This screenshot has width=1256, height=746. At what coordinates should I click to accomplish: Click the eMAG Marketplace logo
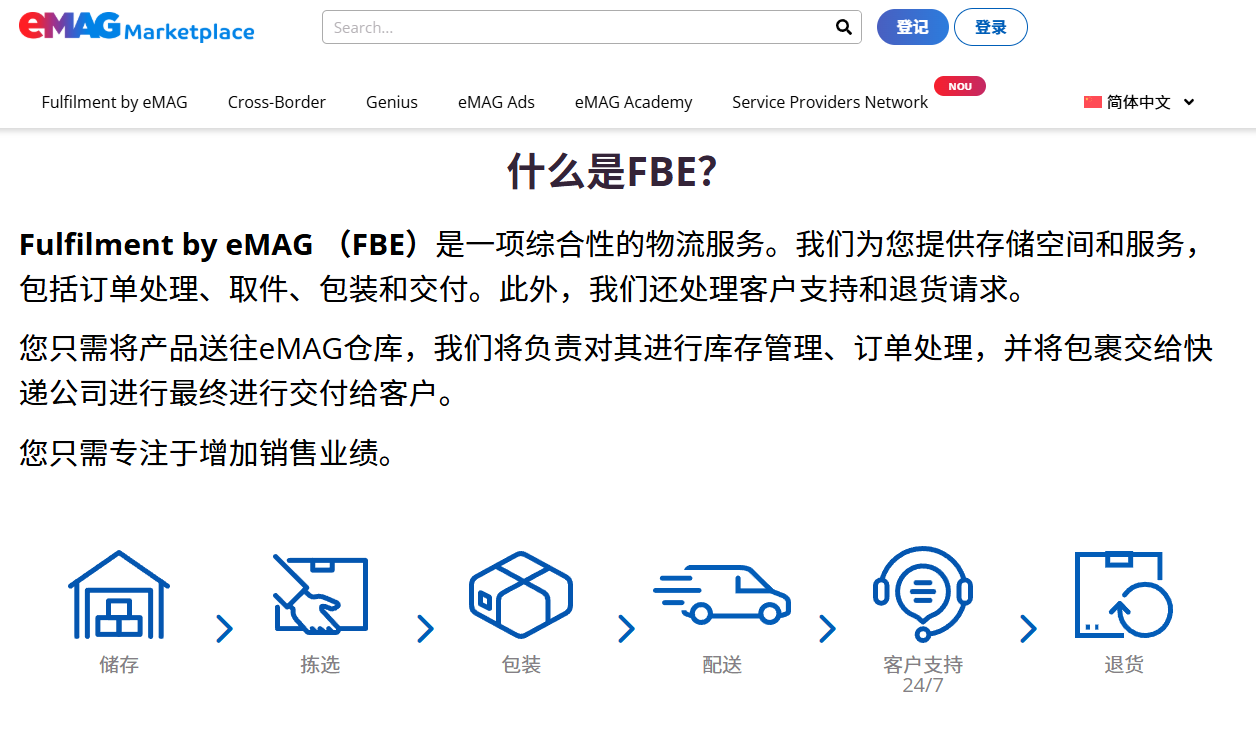click(137, 27)
